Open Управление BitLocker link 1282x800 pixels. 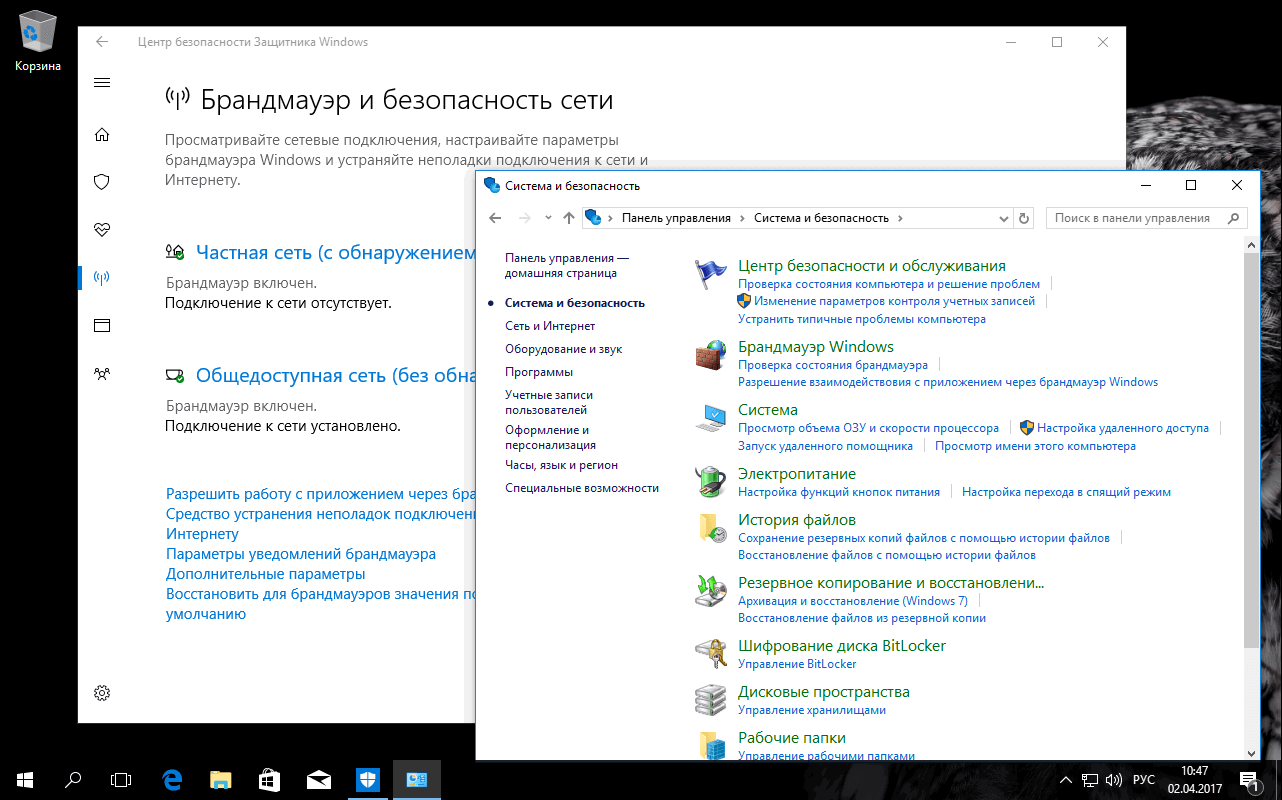797,664
